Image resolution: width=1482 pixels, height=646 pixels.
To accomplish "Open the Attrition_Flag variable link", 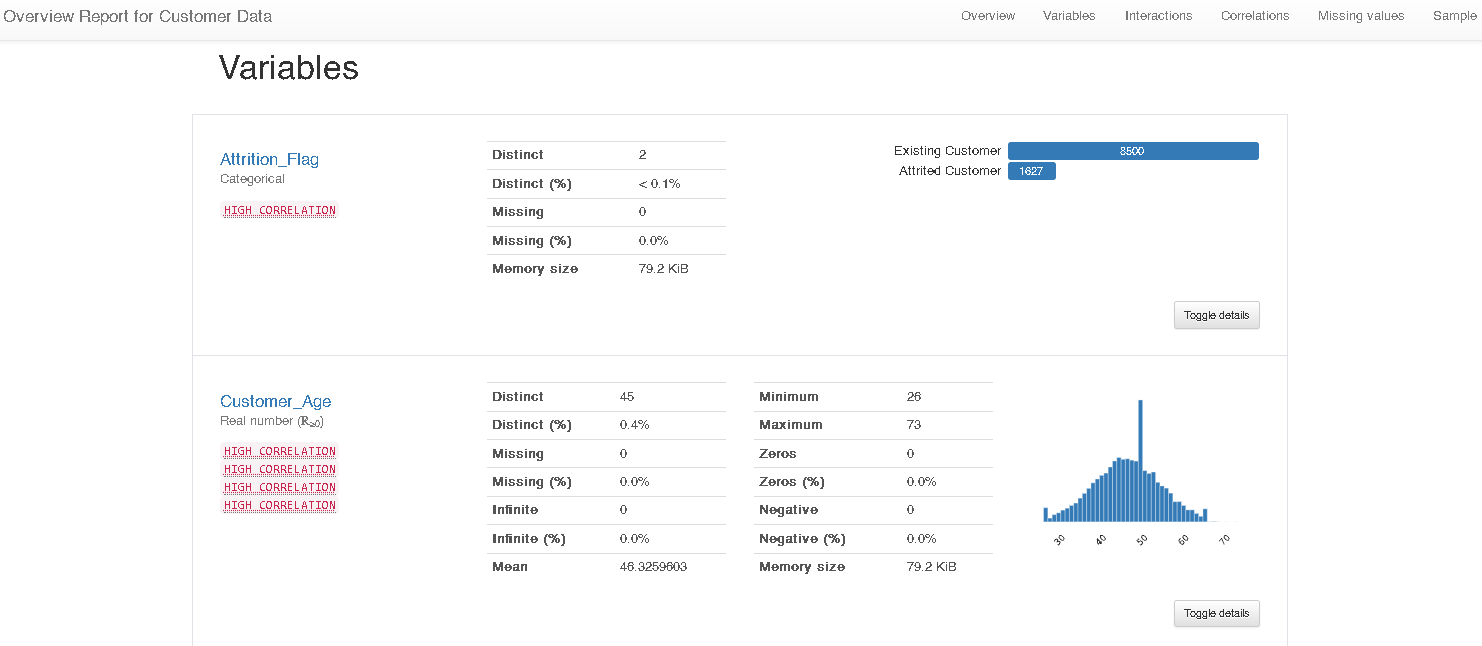I will point(269,159).
